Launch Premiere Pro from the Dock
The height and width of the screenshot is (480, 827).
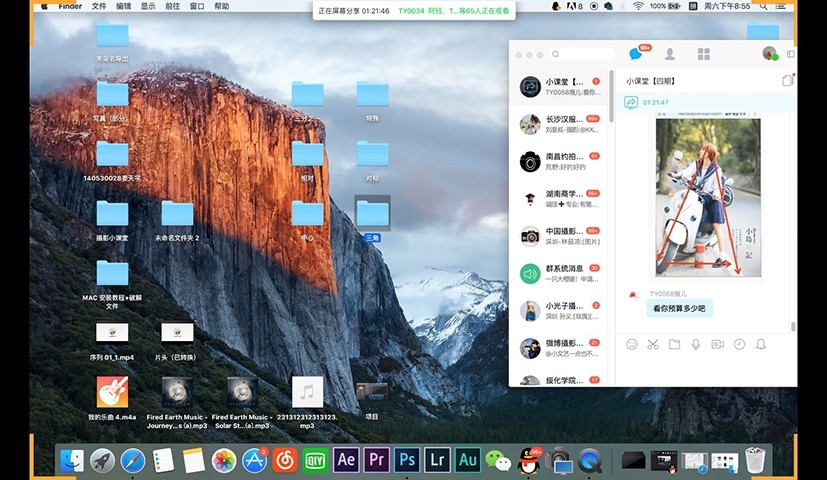click(x=377, y=460)
